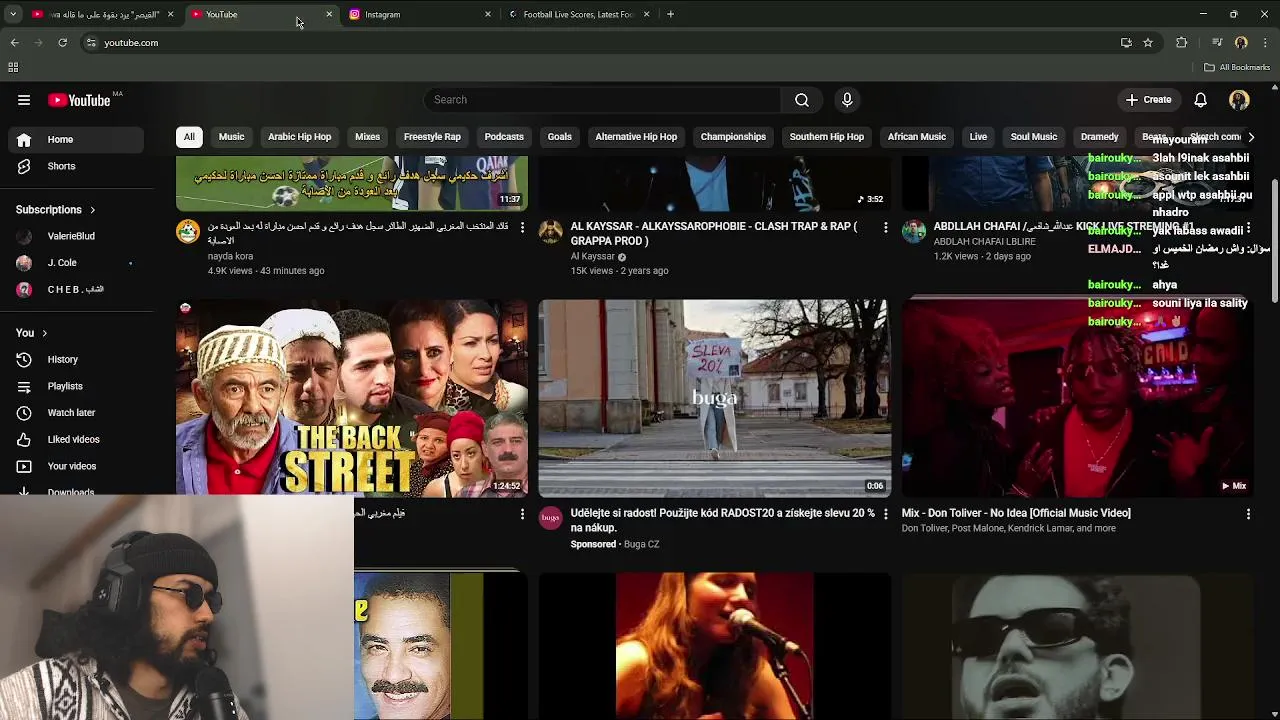Select the Music filter chip
The height and width of the screenshot is (720, 1280).
click(231, 137)
